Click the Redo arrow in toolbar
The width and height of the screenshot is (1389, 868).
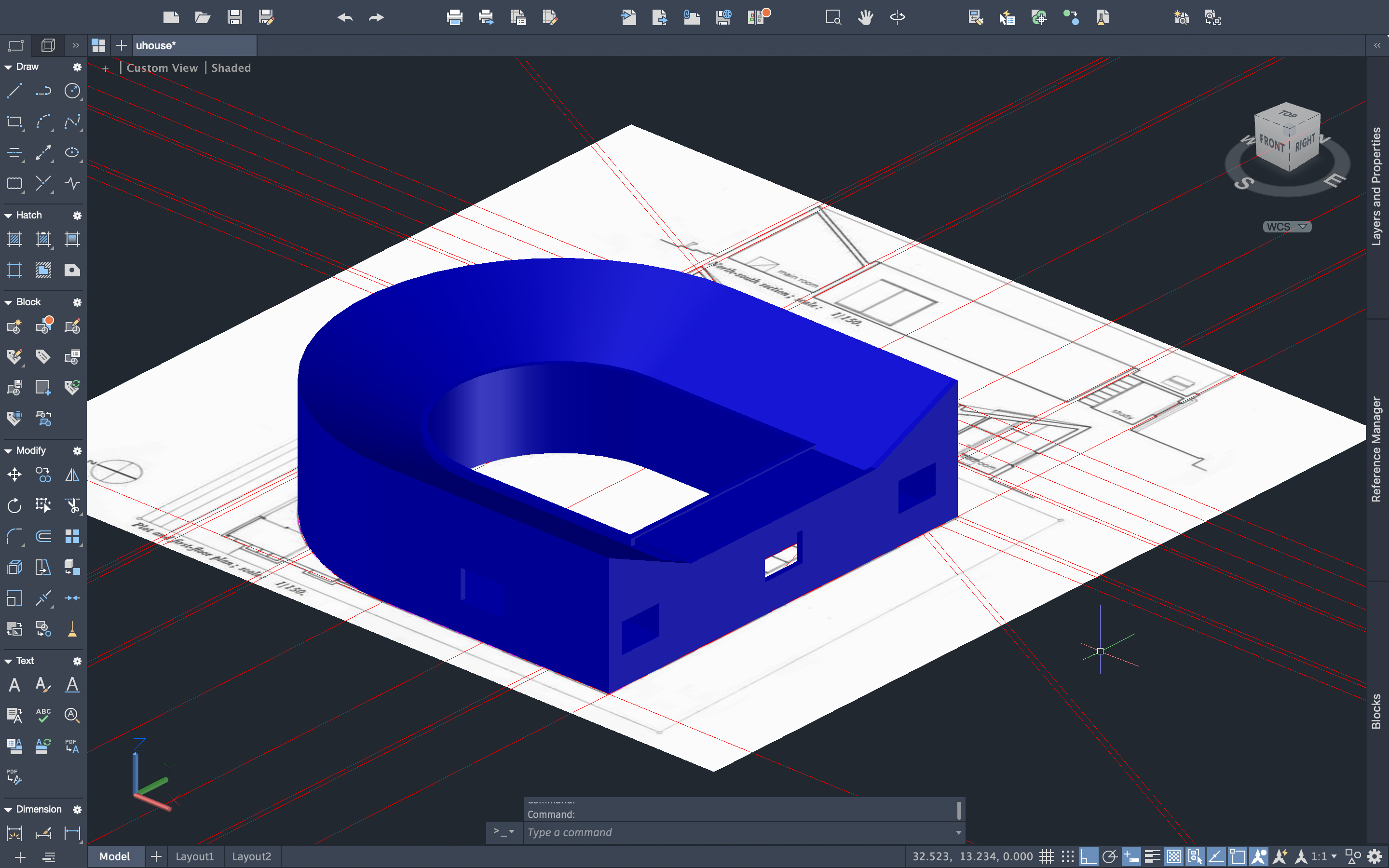(376, 17)
